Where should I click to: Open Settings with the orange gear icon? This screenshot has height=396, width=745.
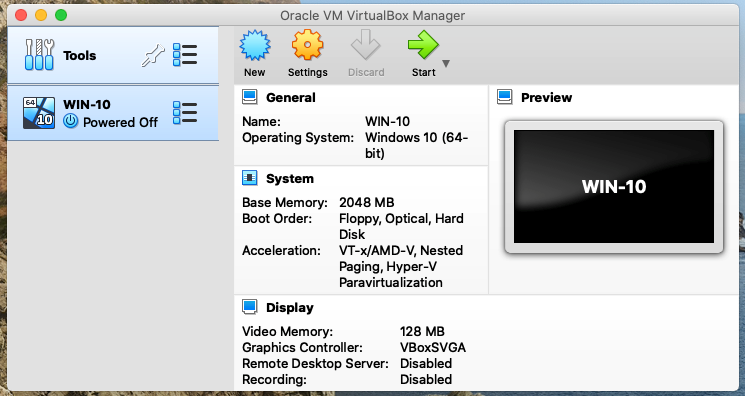point(307,45)
